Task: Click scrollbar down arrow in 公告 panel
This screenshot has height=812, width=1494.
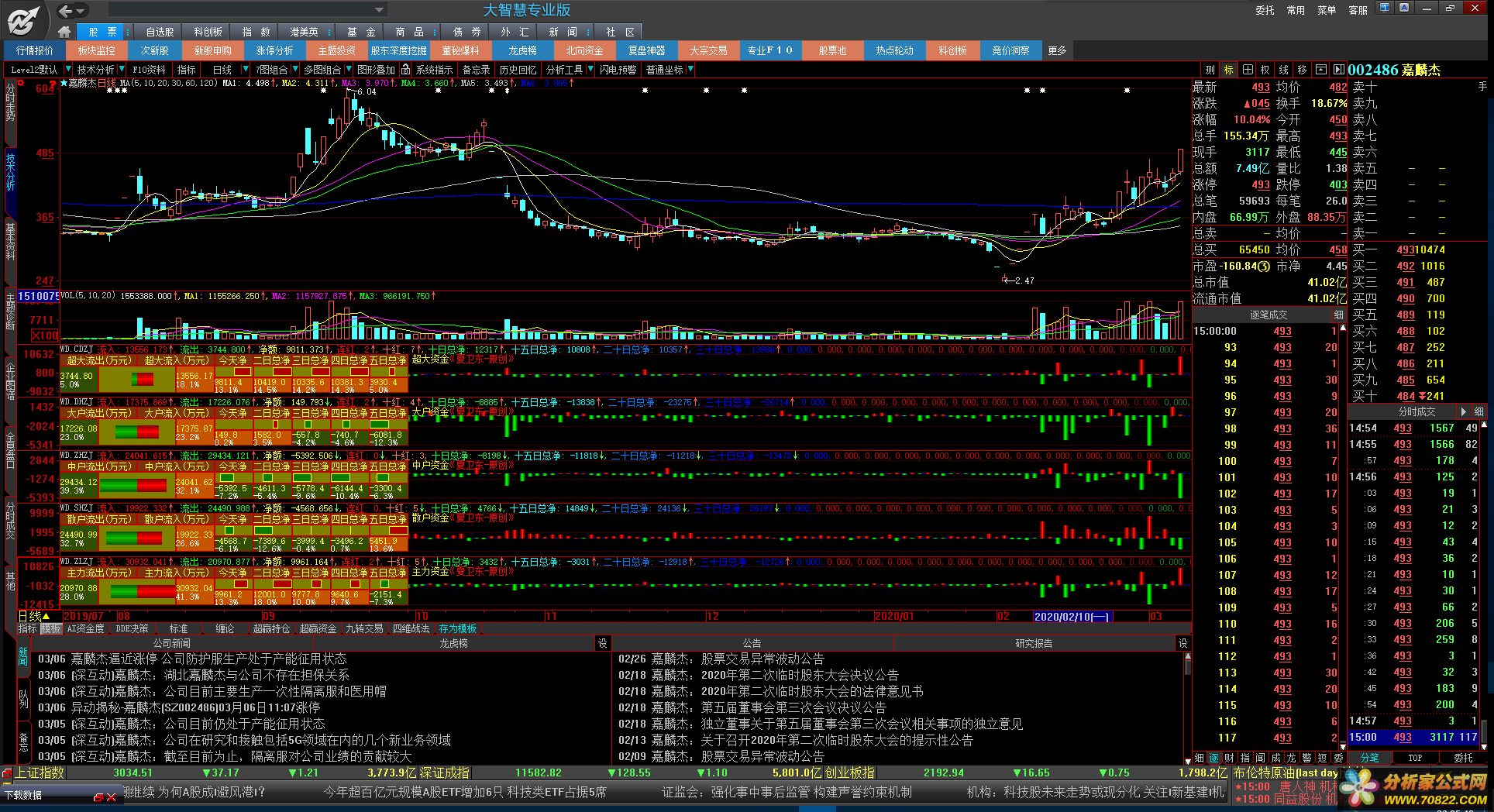Action: point(1186,760)
